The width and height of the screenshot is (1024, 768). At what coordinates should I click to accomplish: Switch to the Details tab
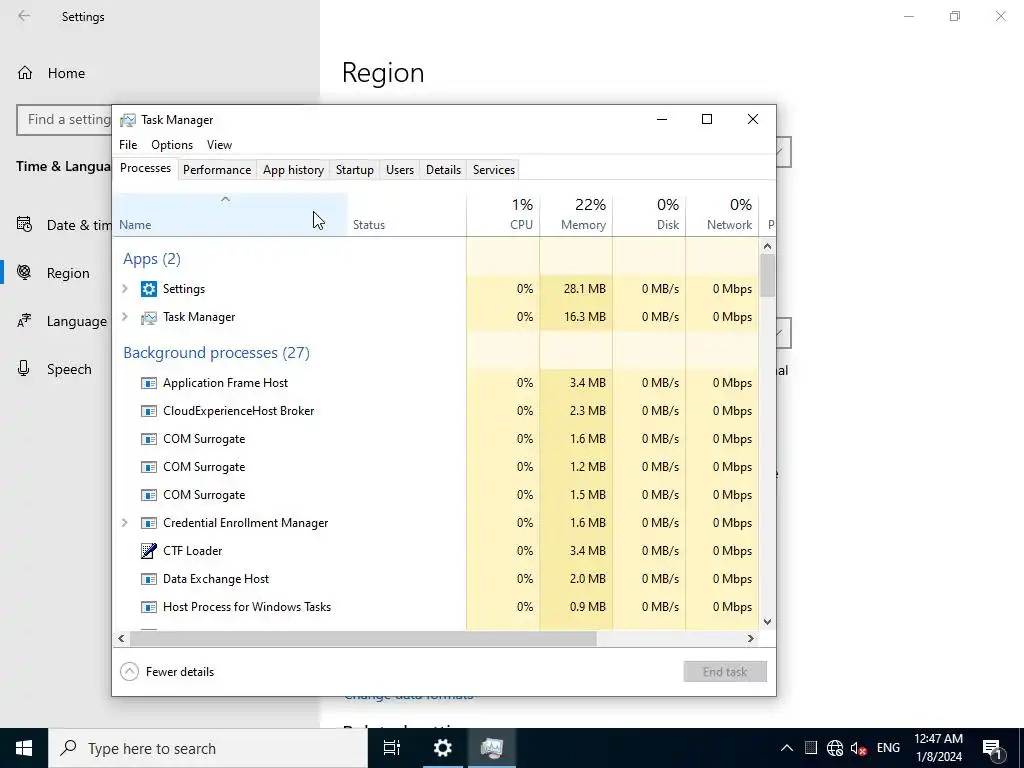tap(443, 170)
